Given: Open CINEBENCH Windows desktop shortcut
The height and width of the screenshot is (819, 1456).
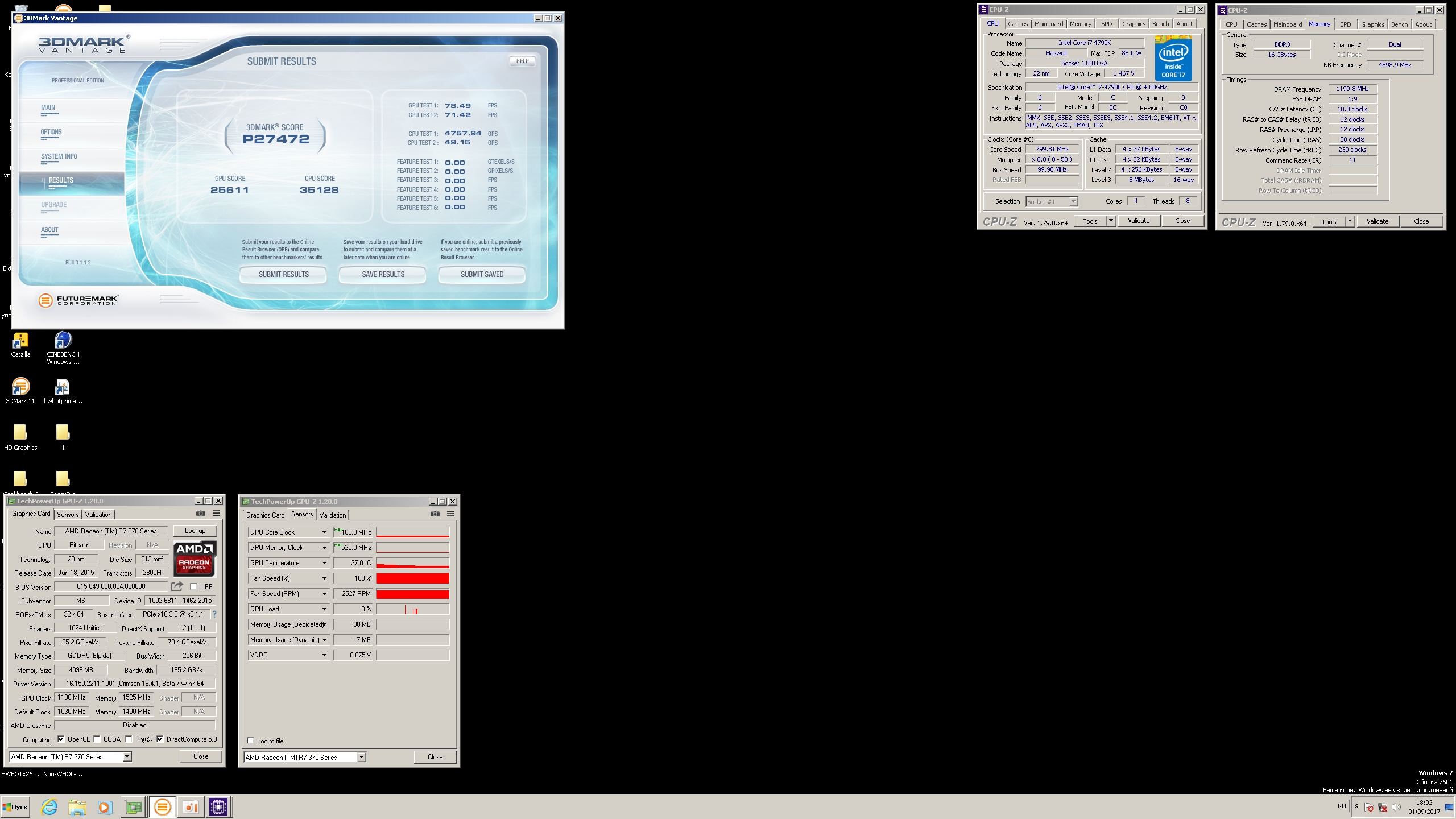Looking at the screenshot, I should (63, 348).
